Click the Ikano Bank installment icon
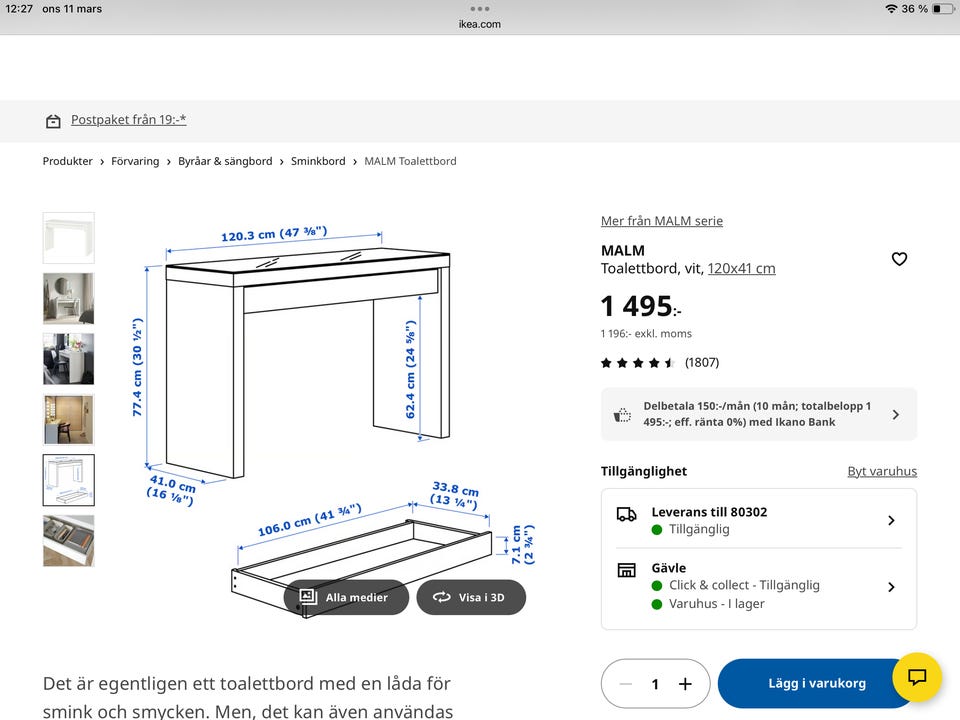This screenshot has width=960, height=720. [622, 414]
